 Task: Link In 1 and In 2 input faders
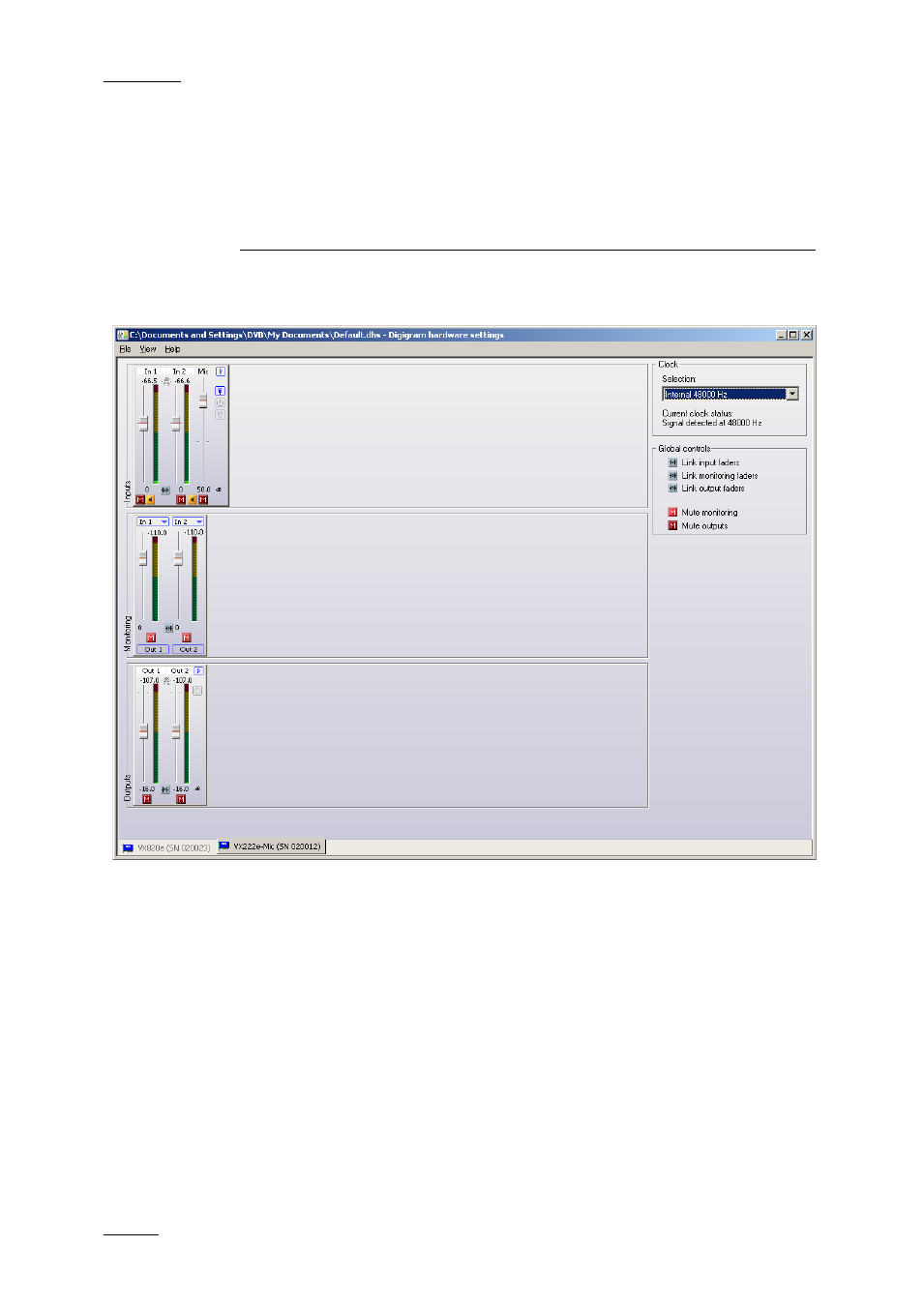(x=165, y=490)
